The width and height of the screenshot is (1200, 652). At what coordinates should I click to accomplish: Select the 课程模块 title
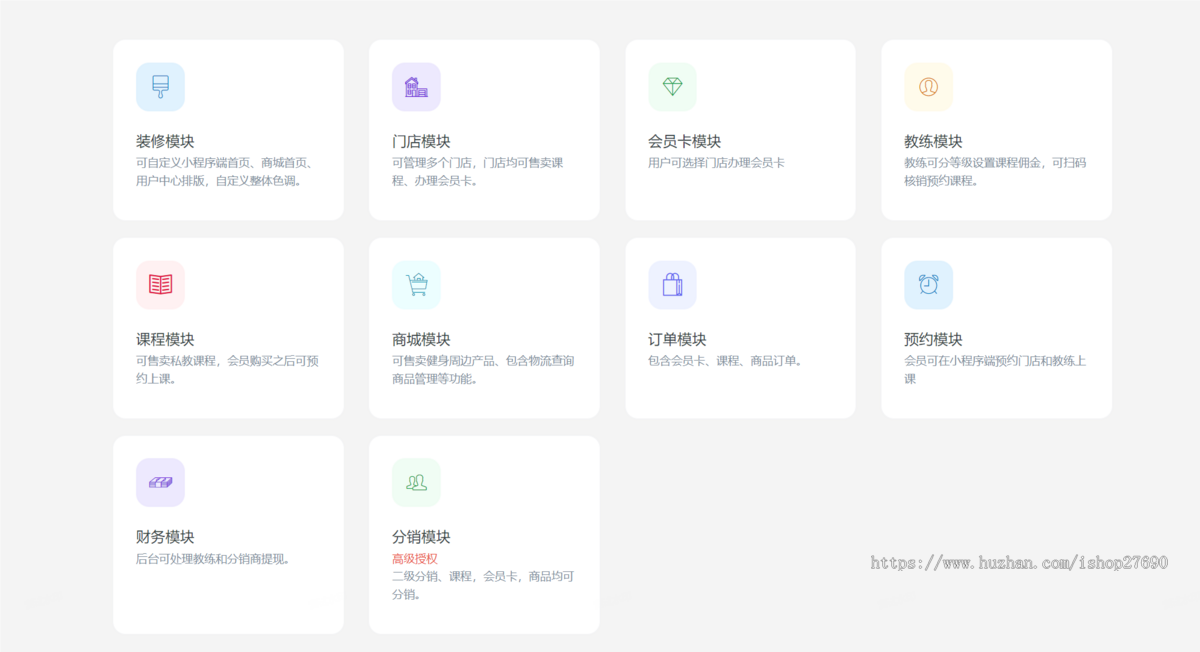pyautogui.click(x=165, y=340)
